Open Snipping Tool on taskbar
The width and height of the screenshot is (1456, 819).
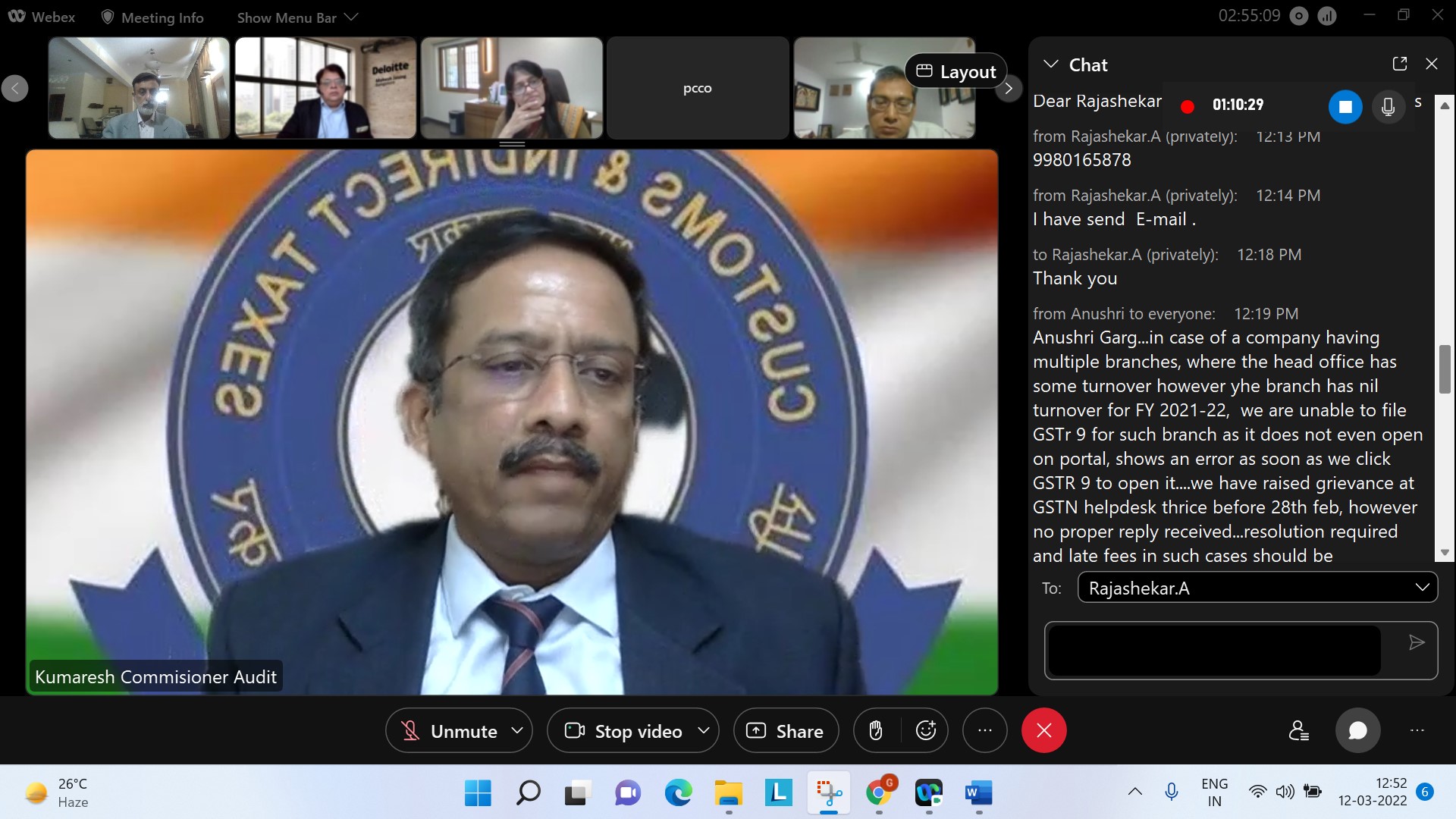(x=829, y=793)
